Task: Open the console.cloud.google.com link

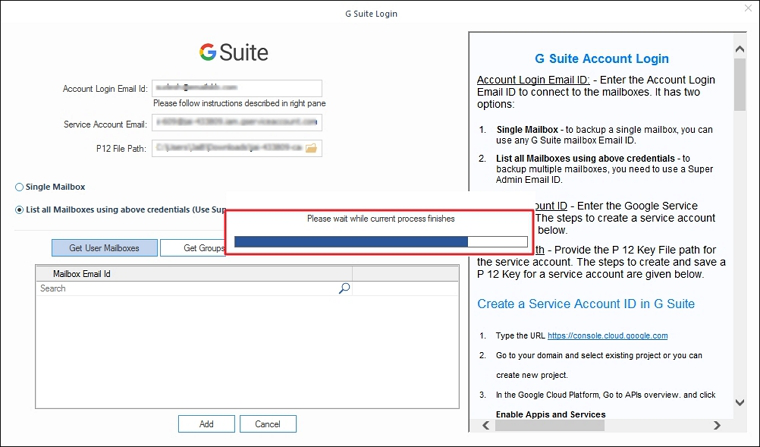Action: click(607, 335)
